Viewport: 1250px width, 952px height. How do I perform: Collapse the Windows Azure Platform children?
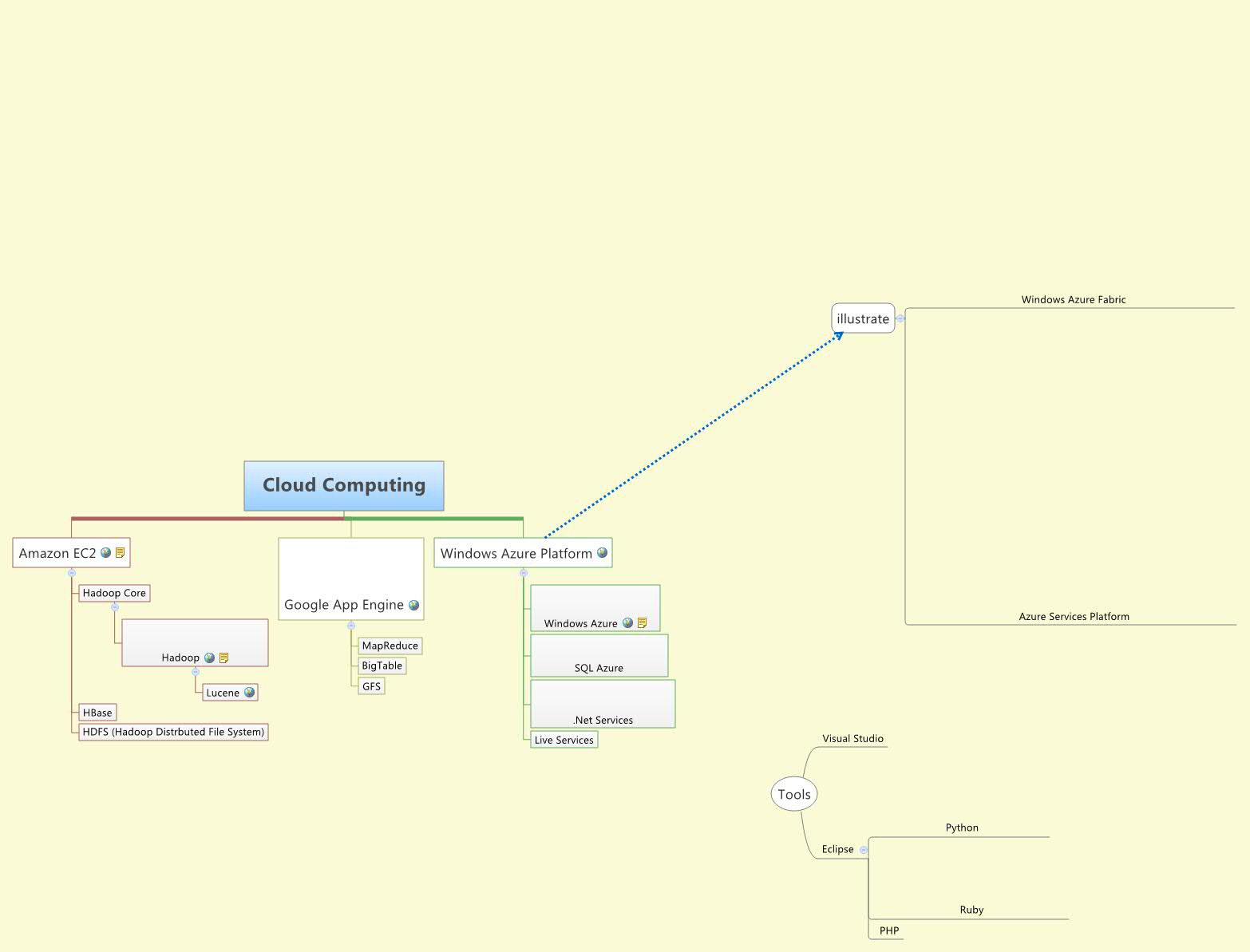[x=524, y=573]
